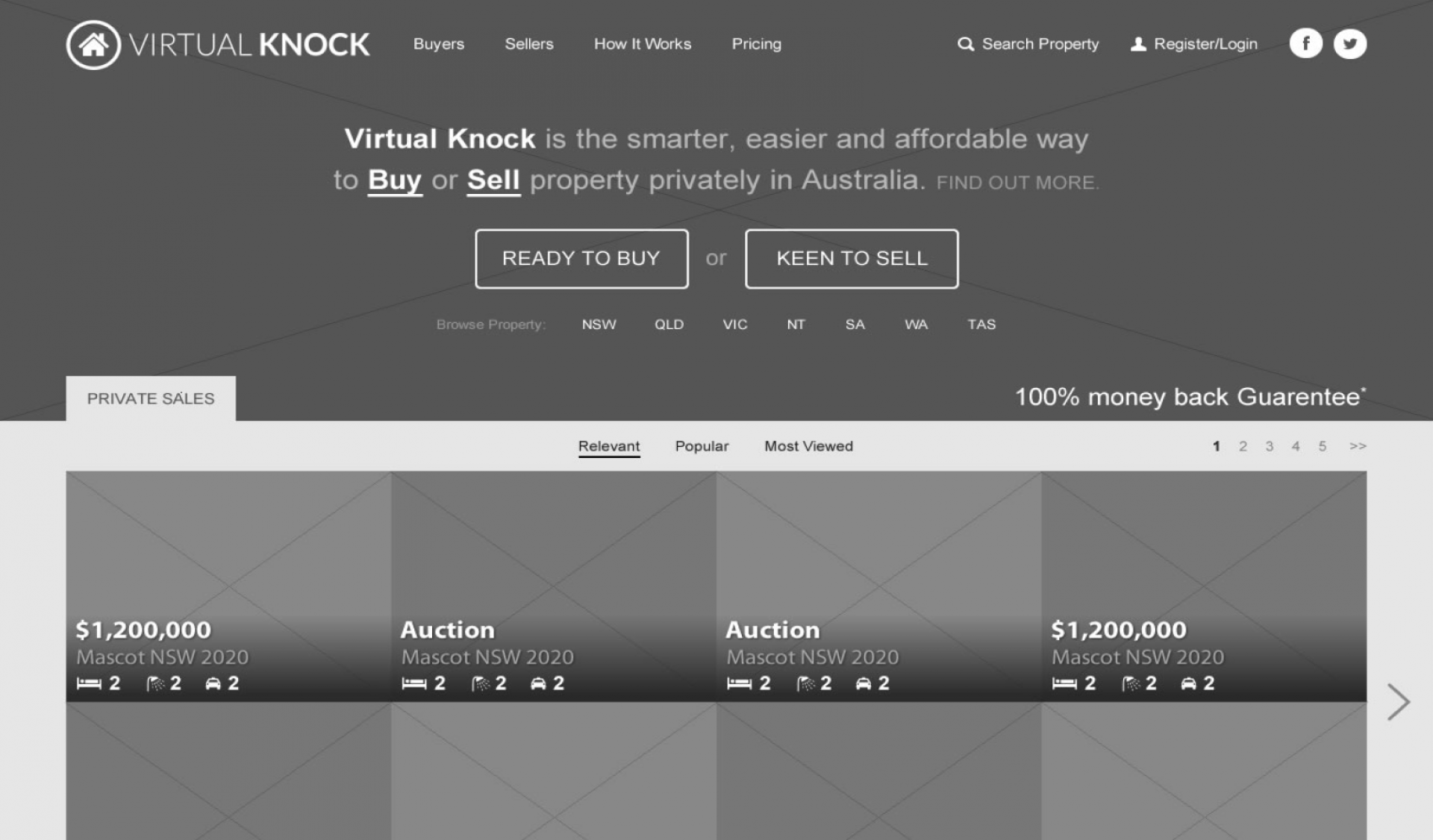Screen dimensions: 1433x840
Task: Open the Pricing menu item
Action: [x=756, y=44]
